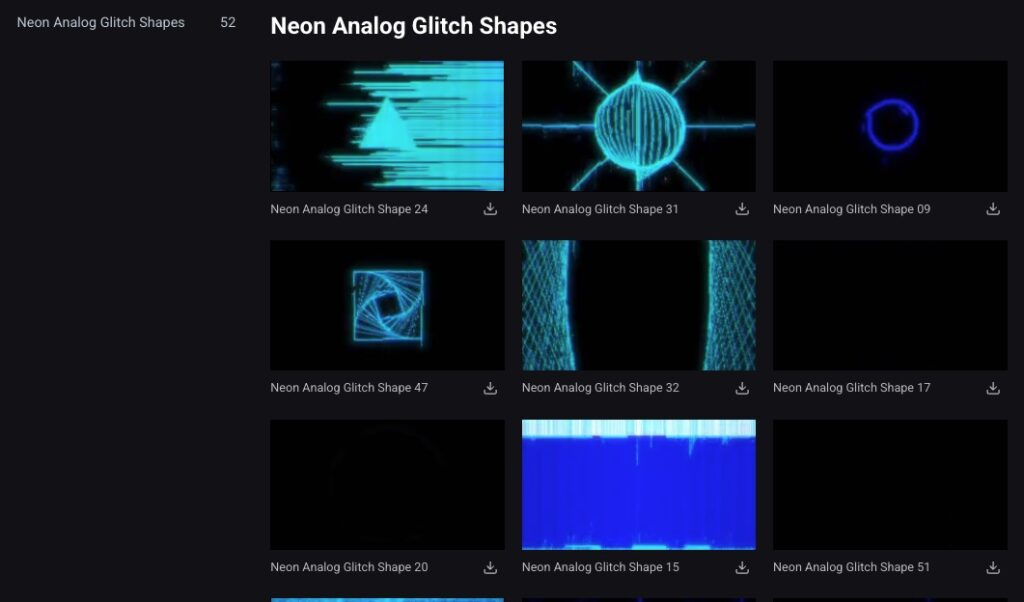Screen dimensions: 1024x602
Task: Download Neon Analog Glitch Shape 32
Action: point(742,388)
